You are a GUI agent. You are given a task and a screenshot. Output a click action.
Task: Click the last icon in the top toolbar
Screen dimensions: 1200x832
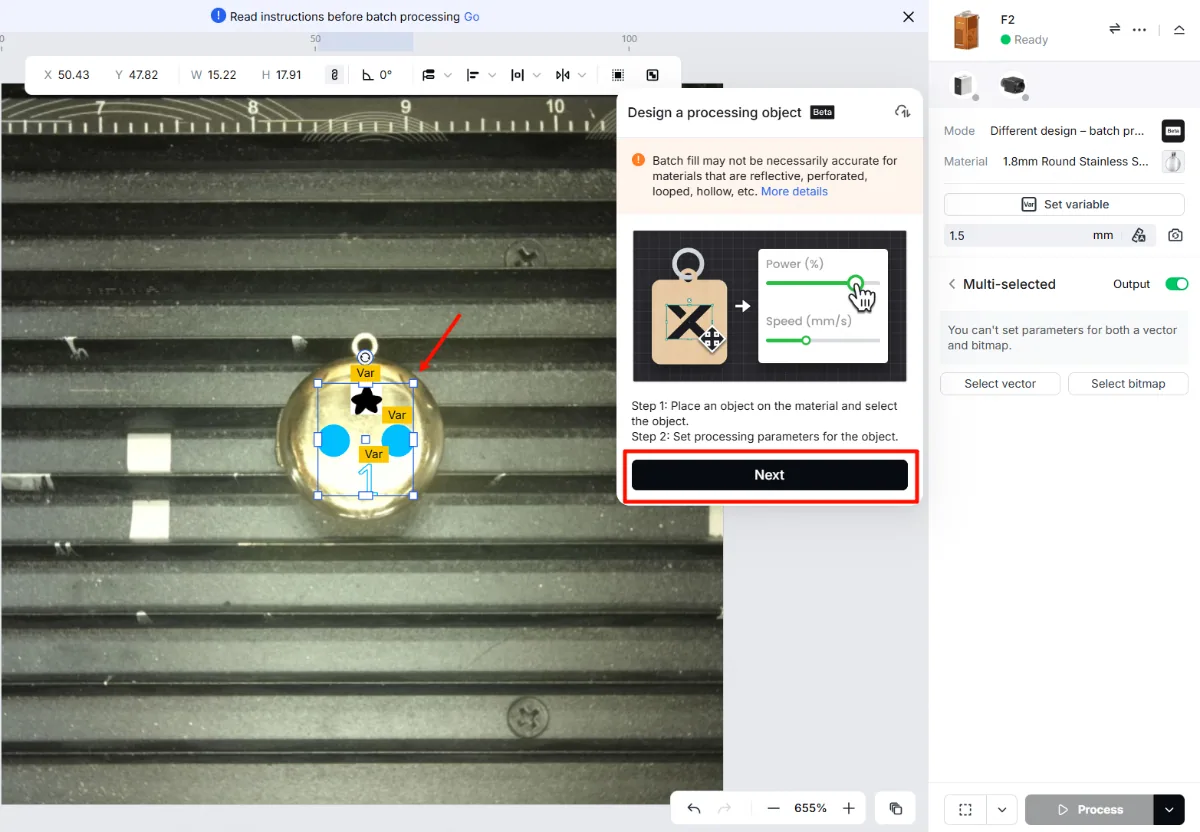(x=653, y=75)
